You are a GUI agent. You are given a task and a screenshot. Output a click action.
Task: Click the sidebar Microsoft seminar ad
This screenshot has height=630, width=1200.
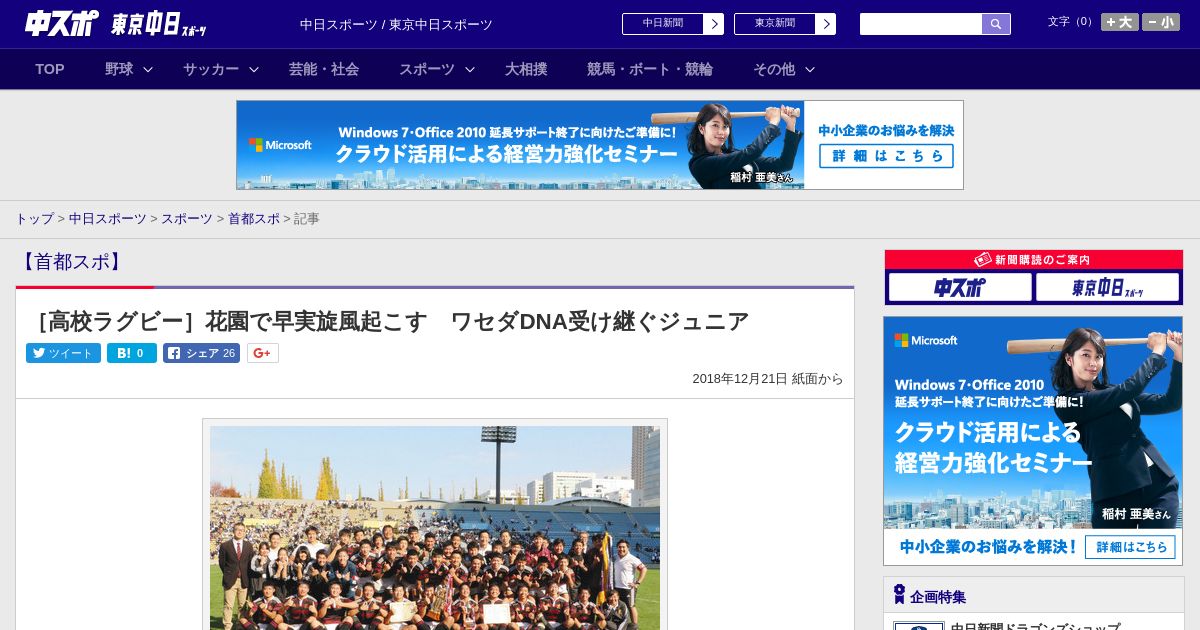(1033, 441)
